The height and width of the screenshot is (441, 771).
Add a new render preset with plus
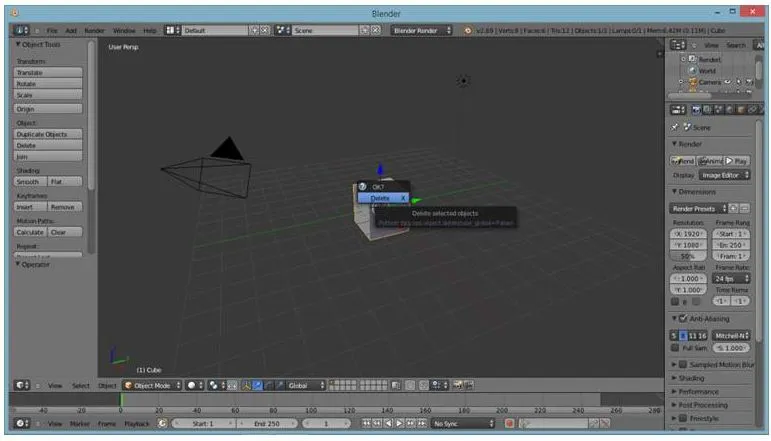[x=734, y=208]
